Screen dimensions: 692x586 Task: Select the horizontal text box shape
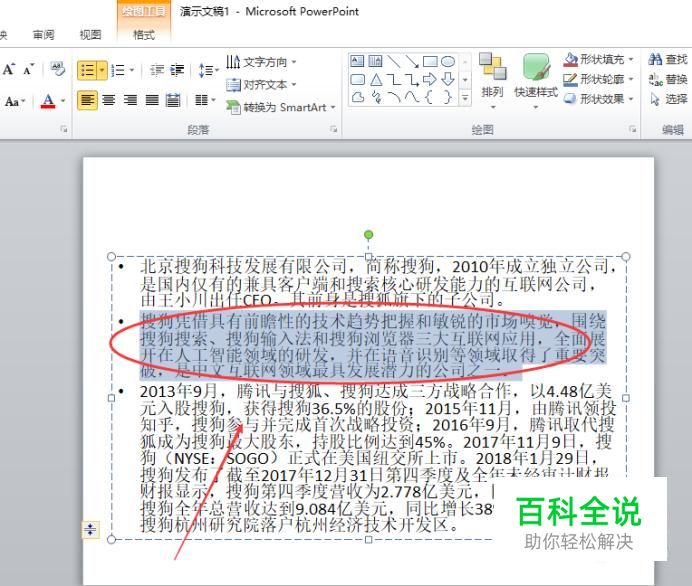(x=357, y=61)
